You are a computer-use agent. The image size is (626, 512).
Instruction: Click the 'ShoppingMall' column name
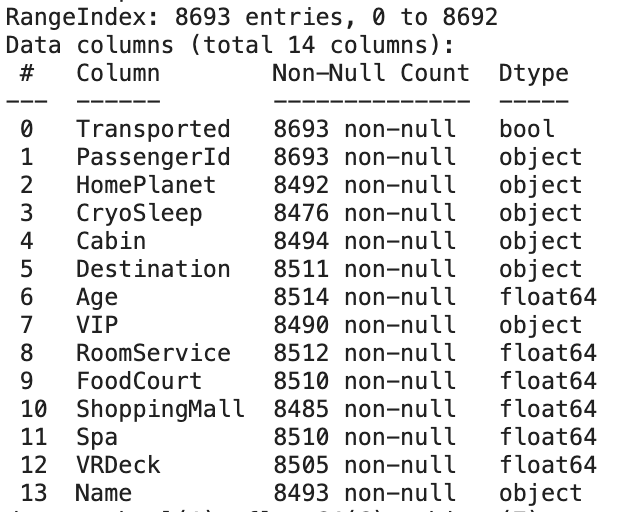tap(159, 409)
